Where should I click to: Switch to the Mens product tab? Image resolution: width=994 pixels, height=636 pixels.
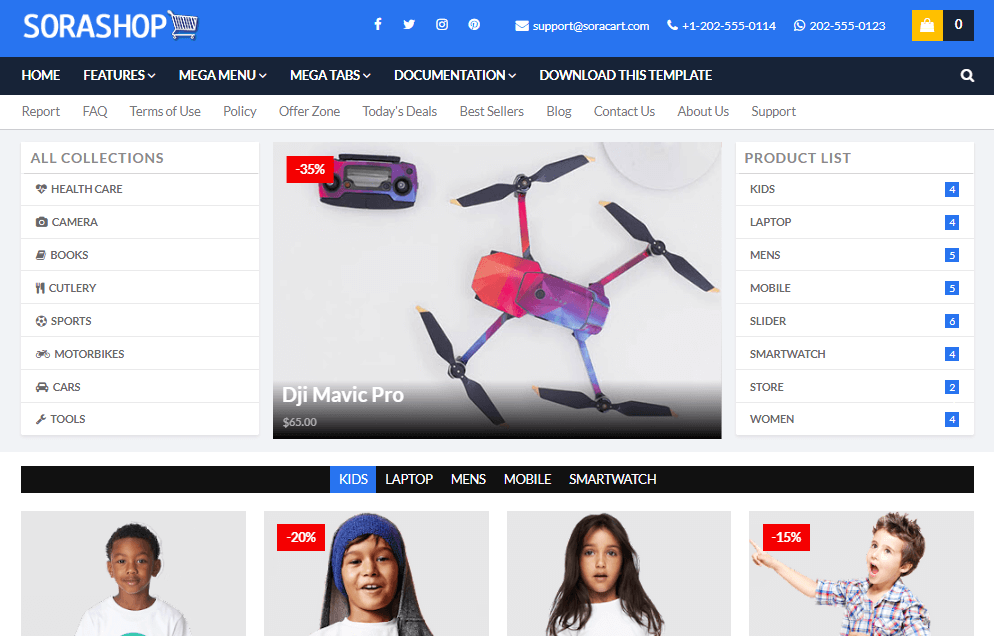click(468, 479)
